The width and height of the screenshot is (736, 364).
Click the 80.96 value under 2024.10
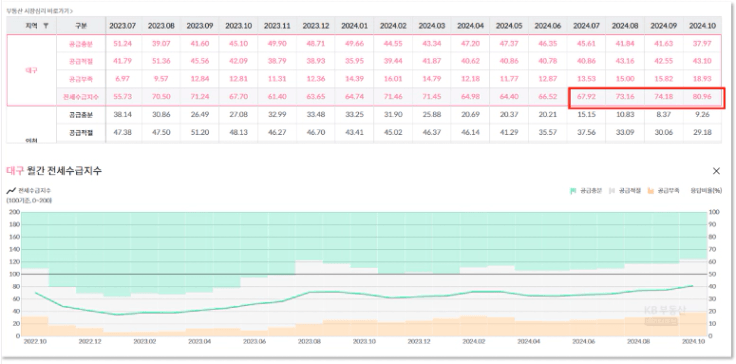(x=702, y=97)
